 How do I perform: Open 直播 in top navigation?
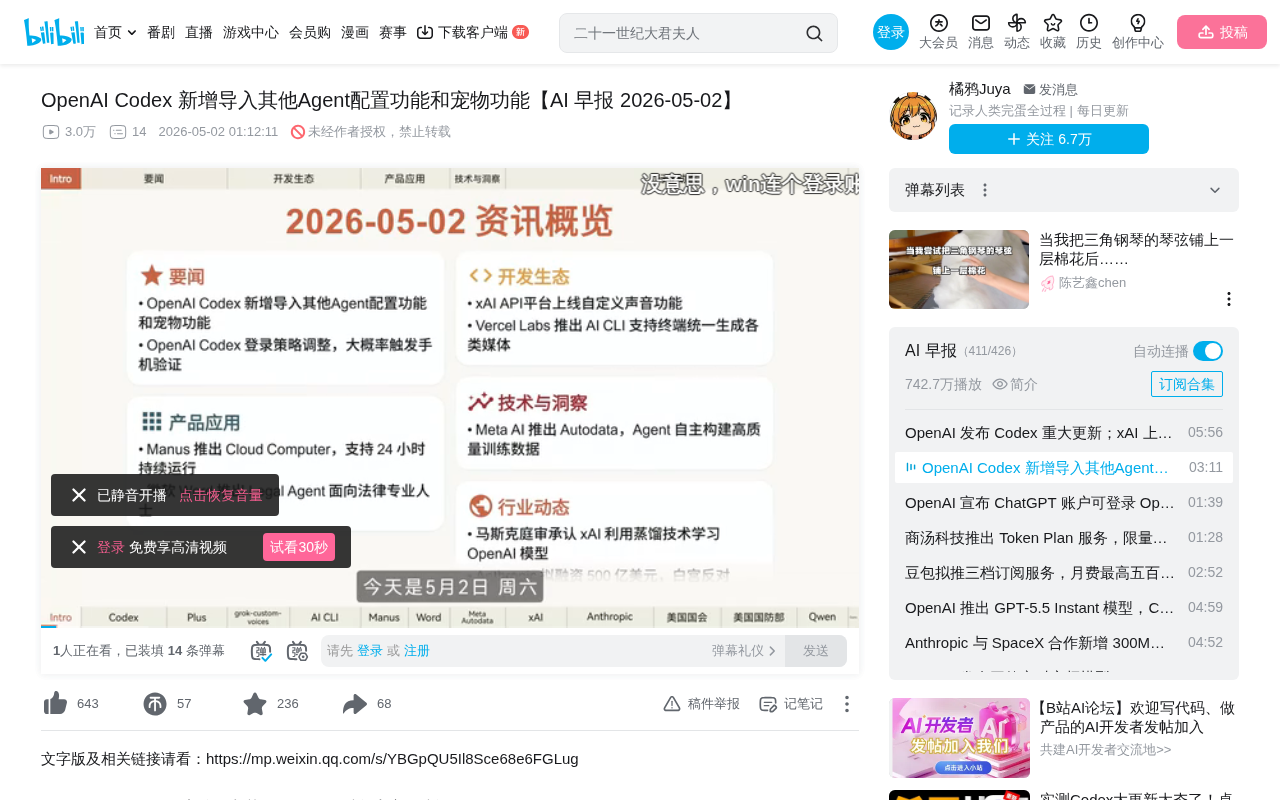pyautogui.click(x=199, y=32)
